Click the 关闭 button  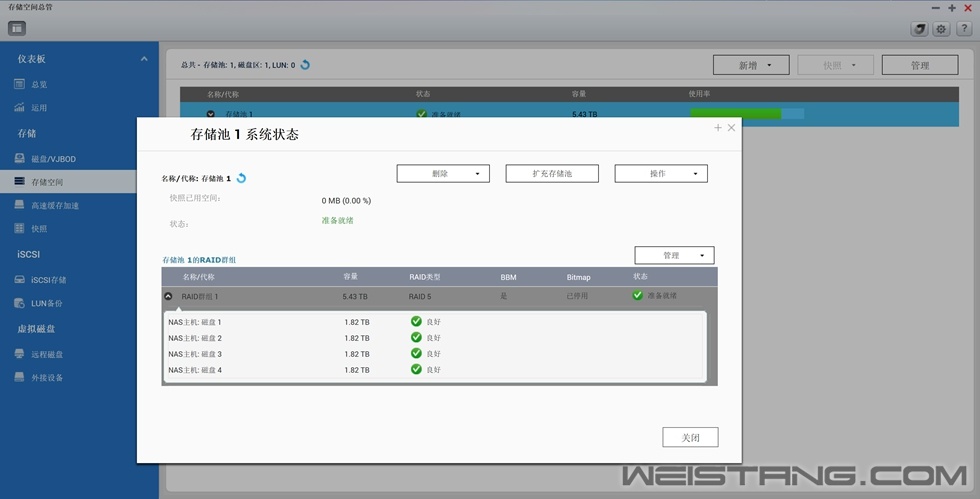click(x=691, y=438)
